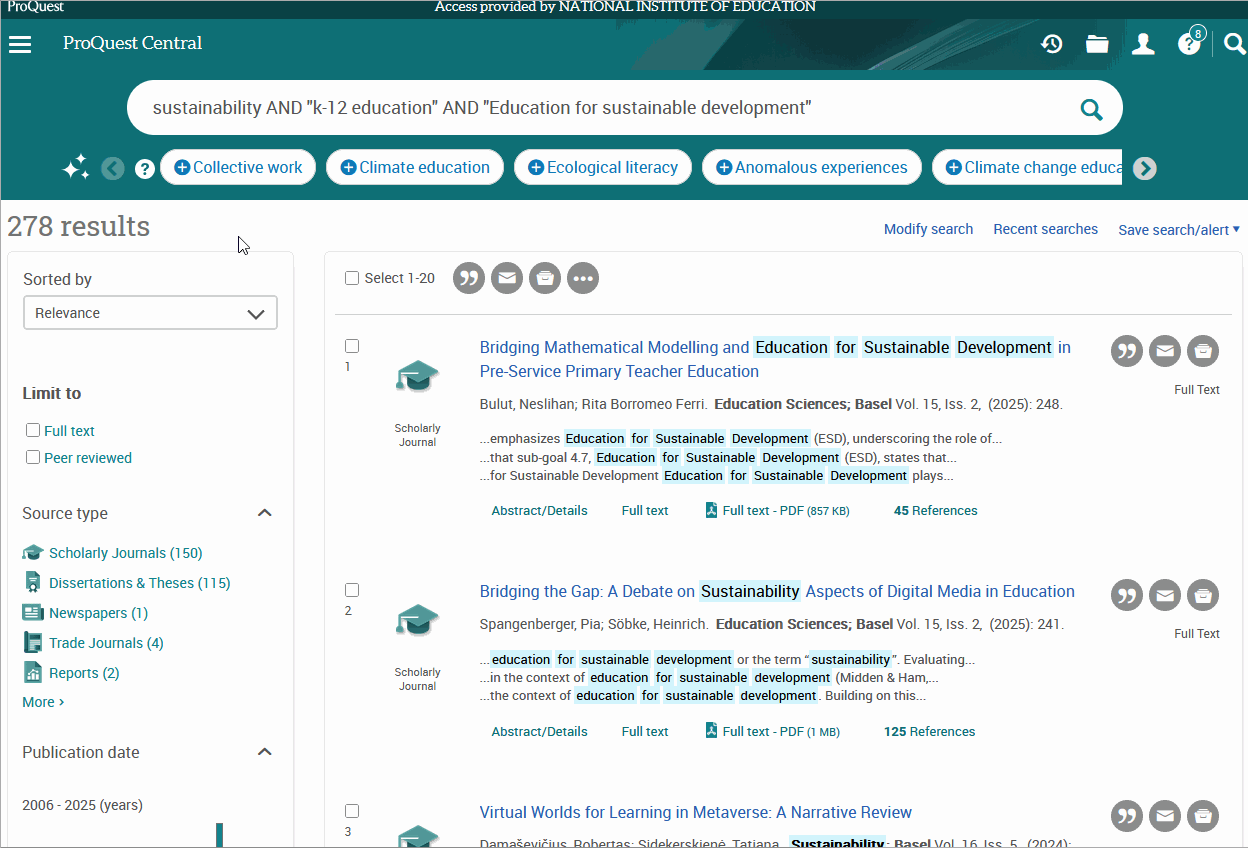
Task: Enable the Peer reviewed limiter
Action: [33, 457]
